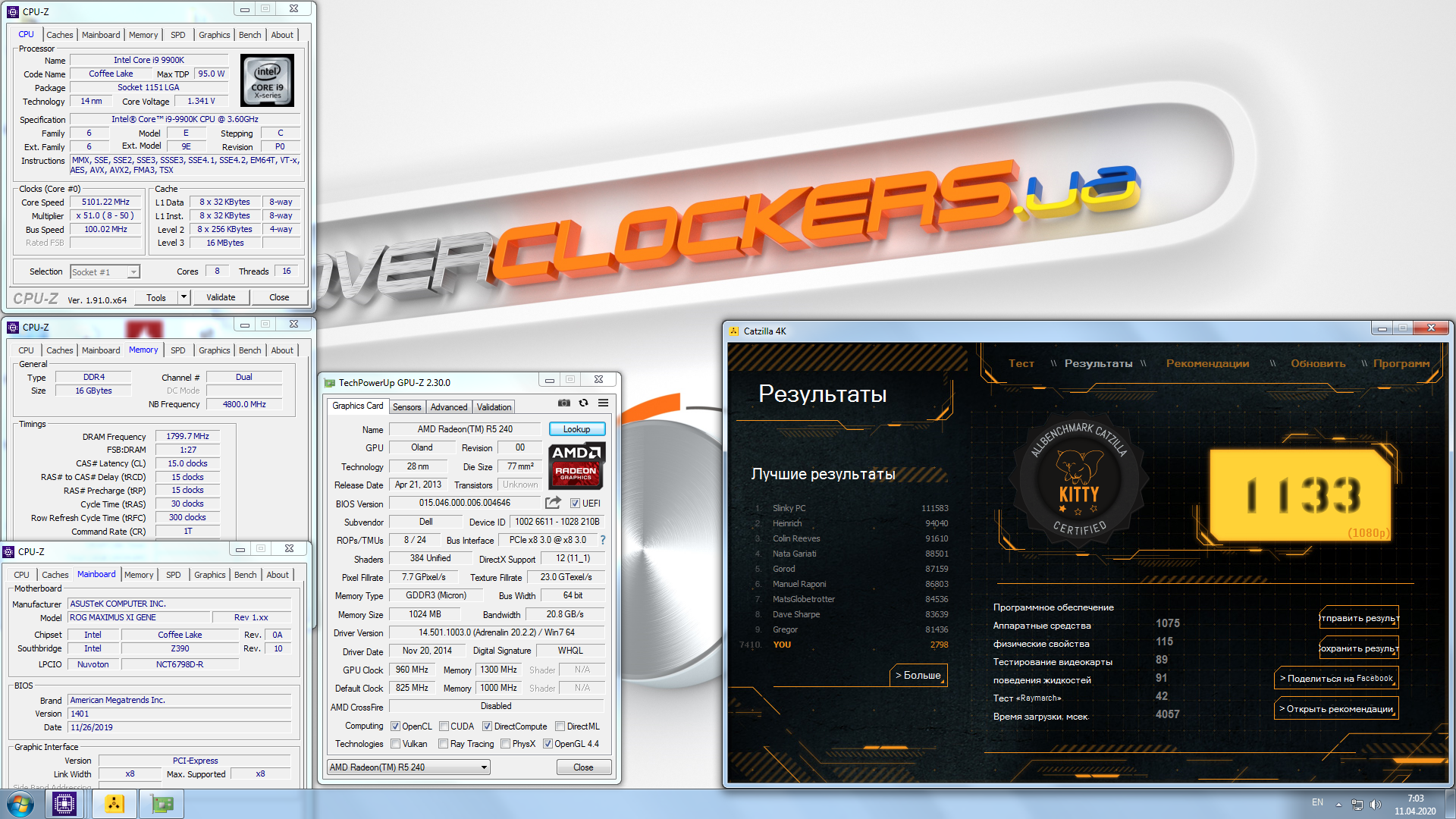Screen dimensions: 1456x819
Task: Open the Validation tab in GPU-Z
Action: (494, 407)
